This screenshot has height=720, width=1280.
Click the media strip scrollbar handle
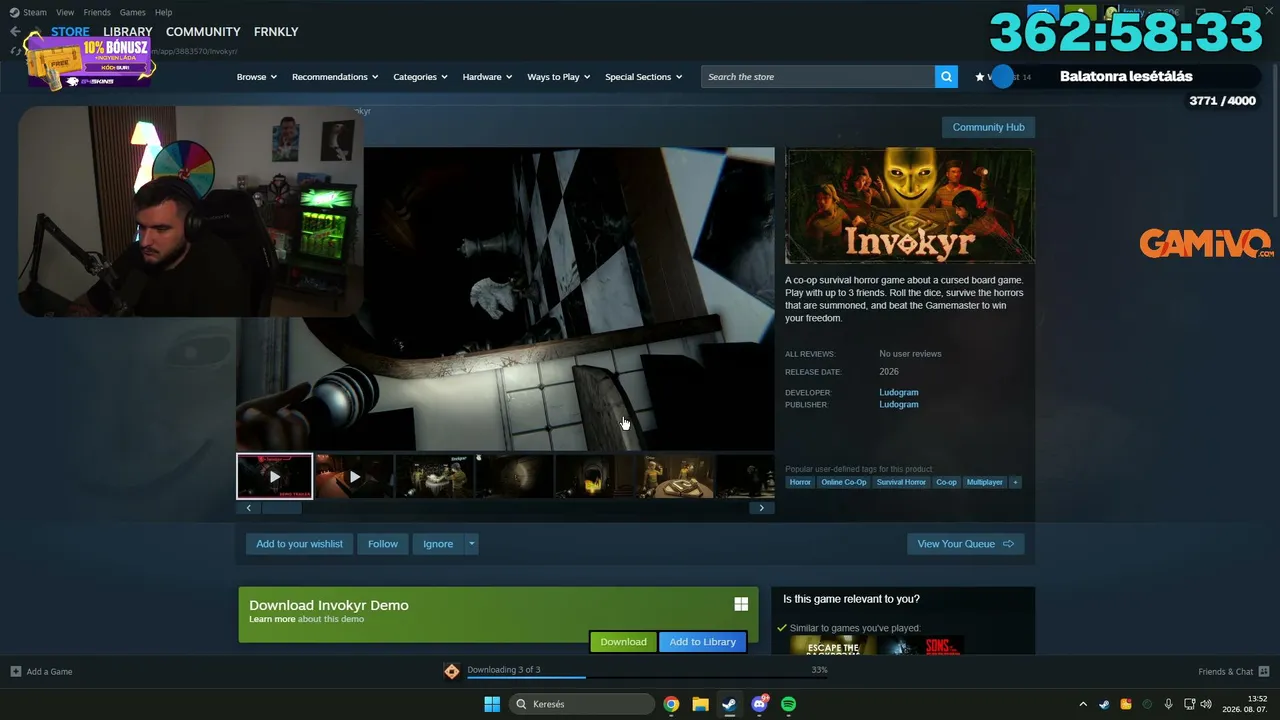point(281,508)
